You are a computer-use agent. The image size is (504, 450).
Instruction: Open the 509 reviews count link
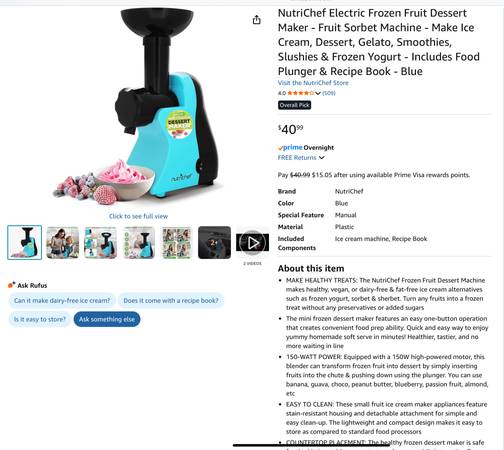coord(329,93)
